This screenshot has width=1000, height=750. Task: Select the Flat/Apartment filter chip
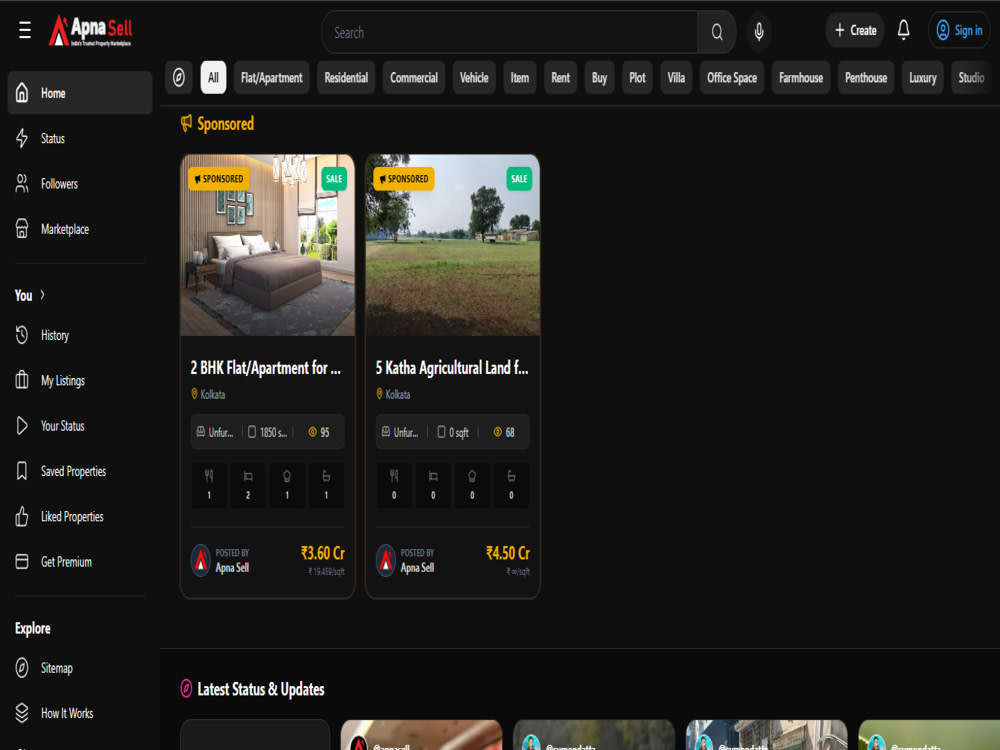(x=272, y=78)
